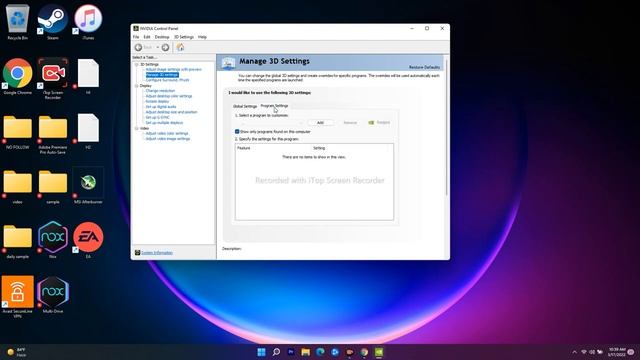Open the daily sample folder
Screen dimensions: 640x360
(x=18, y=241)
